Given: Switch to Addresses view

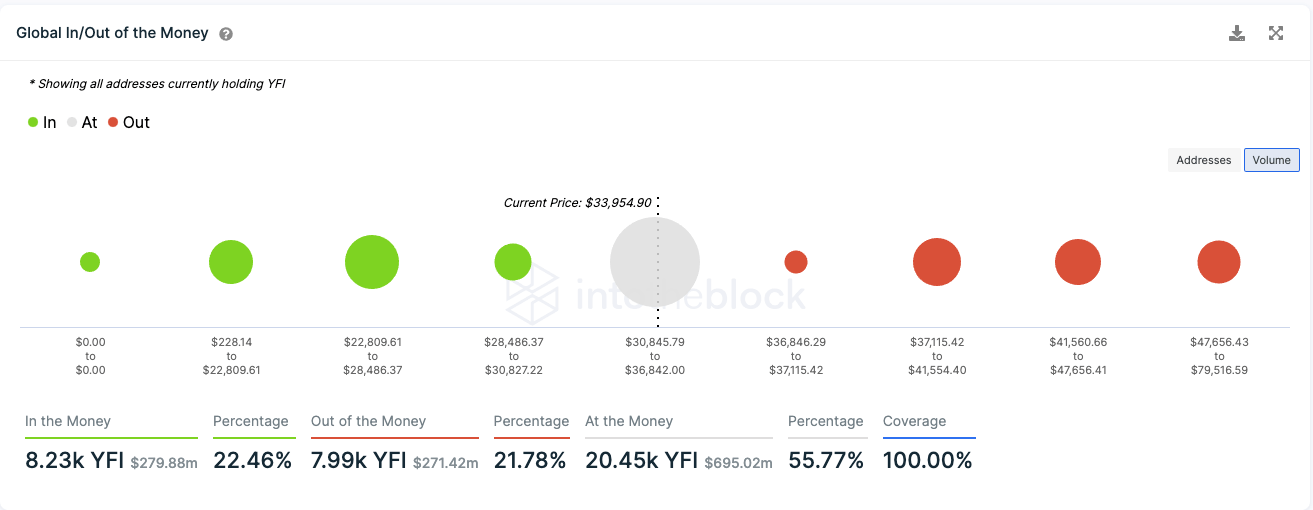Looking at the screenshot, I should click(1203, 160).
